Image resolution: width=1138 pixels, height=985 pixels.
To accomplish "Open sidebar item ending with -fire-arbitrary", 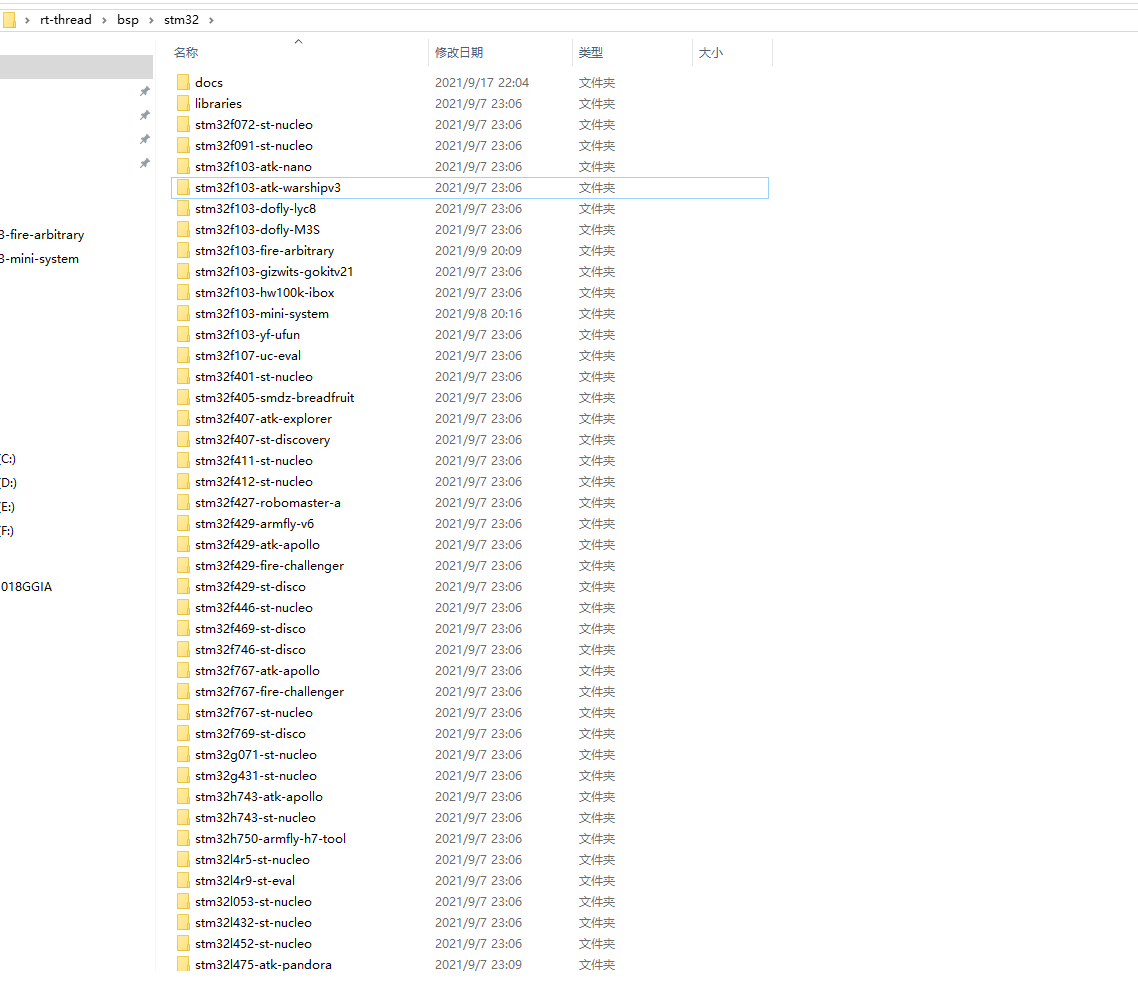I will click(x=42, y=234).
